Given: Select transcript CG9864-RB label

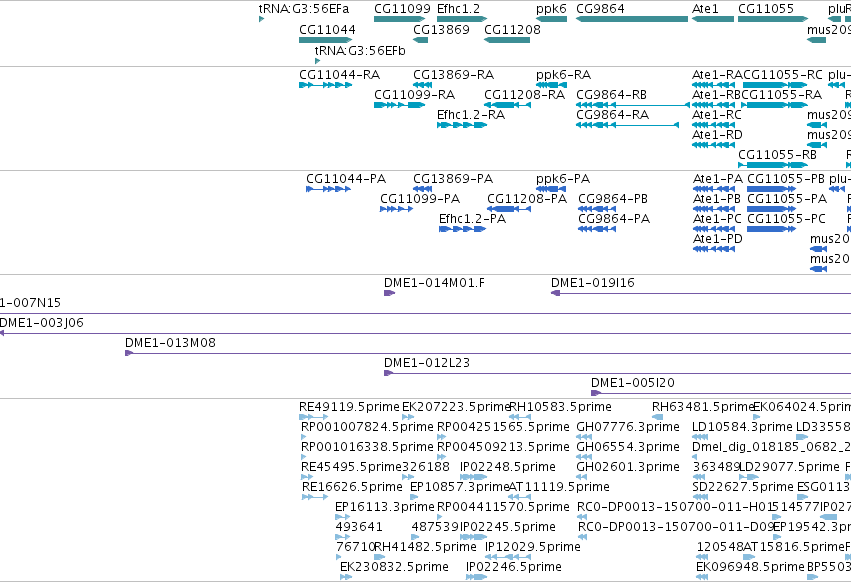Looking at the screenshot, I should (611, 95).
